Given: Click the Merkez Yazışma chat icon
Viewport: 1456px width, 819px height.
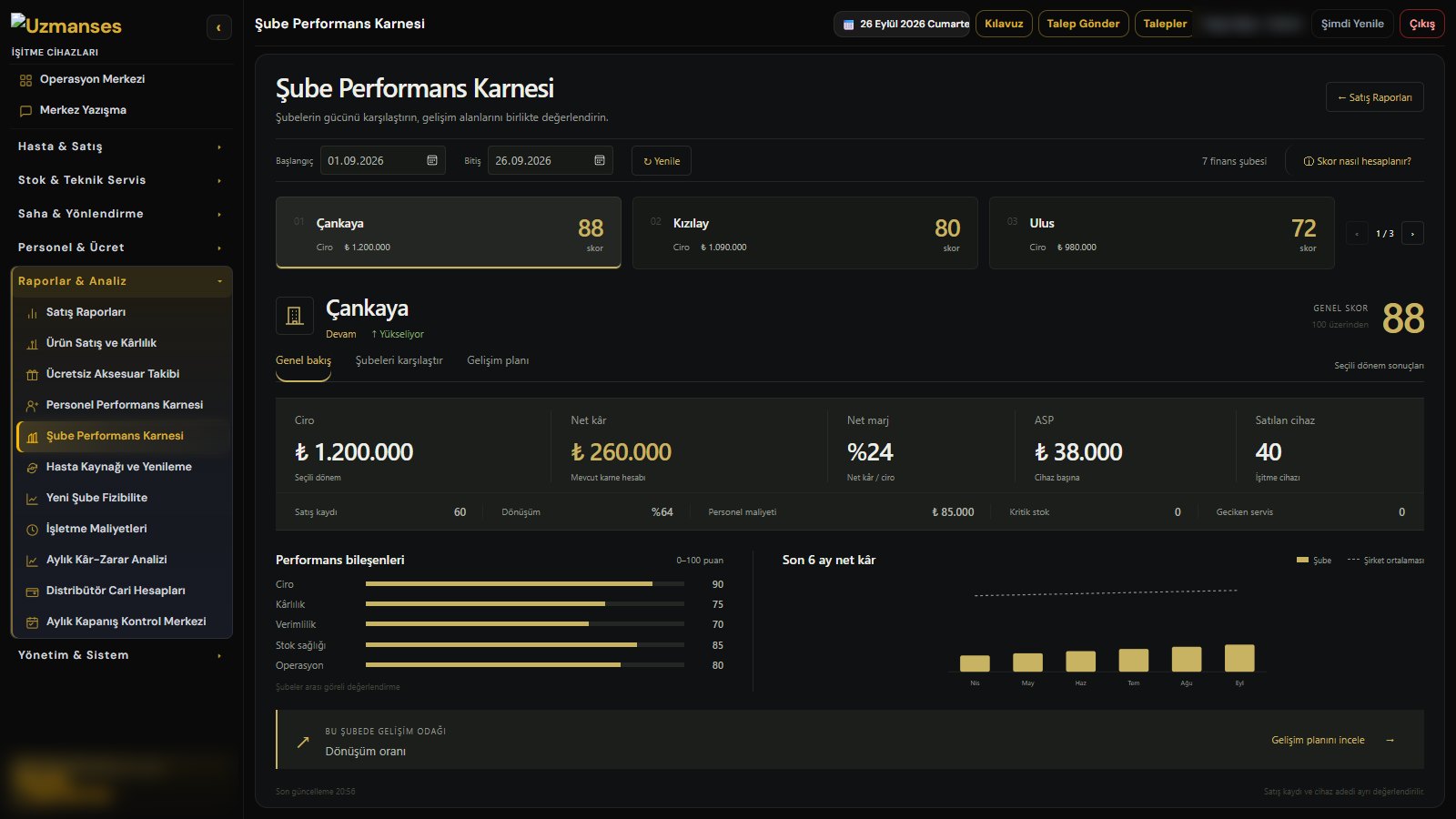Looking at the screenshot, I should pos(25,111).
